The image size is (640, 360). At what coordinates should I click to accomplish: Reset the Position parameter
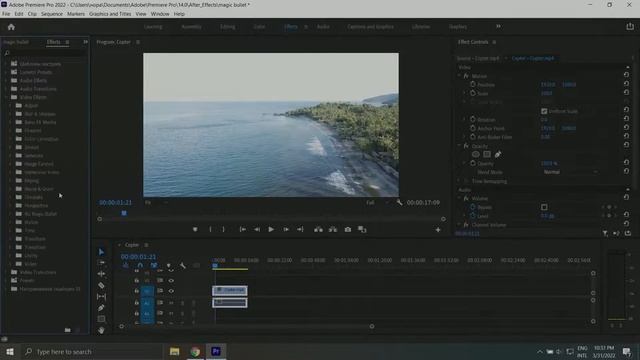click(626, 84)
